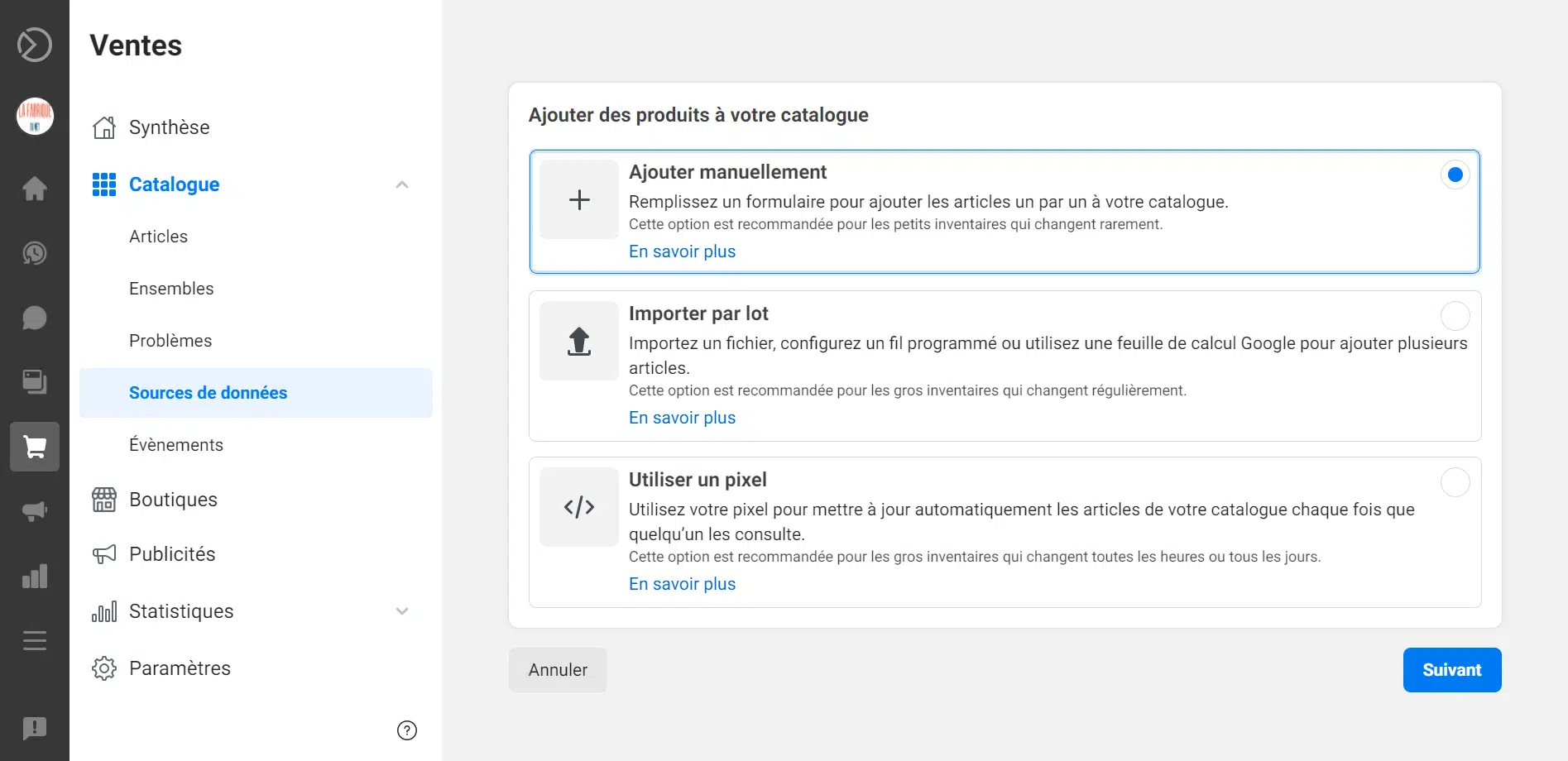Open the hamburger menu in the dark sidebar
This screenshot has height=761, width=1568.
[x=34, y=640]
